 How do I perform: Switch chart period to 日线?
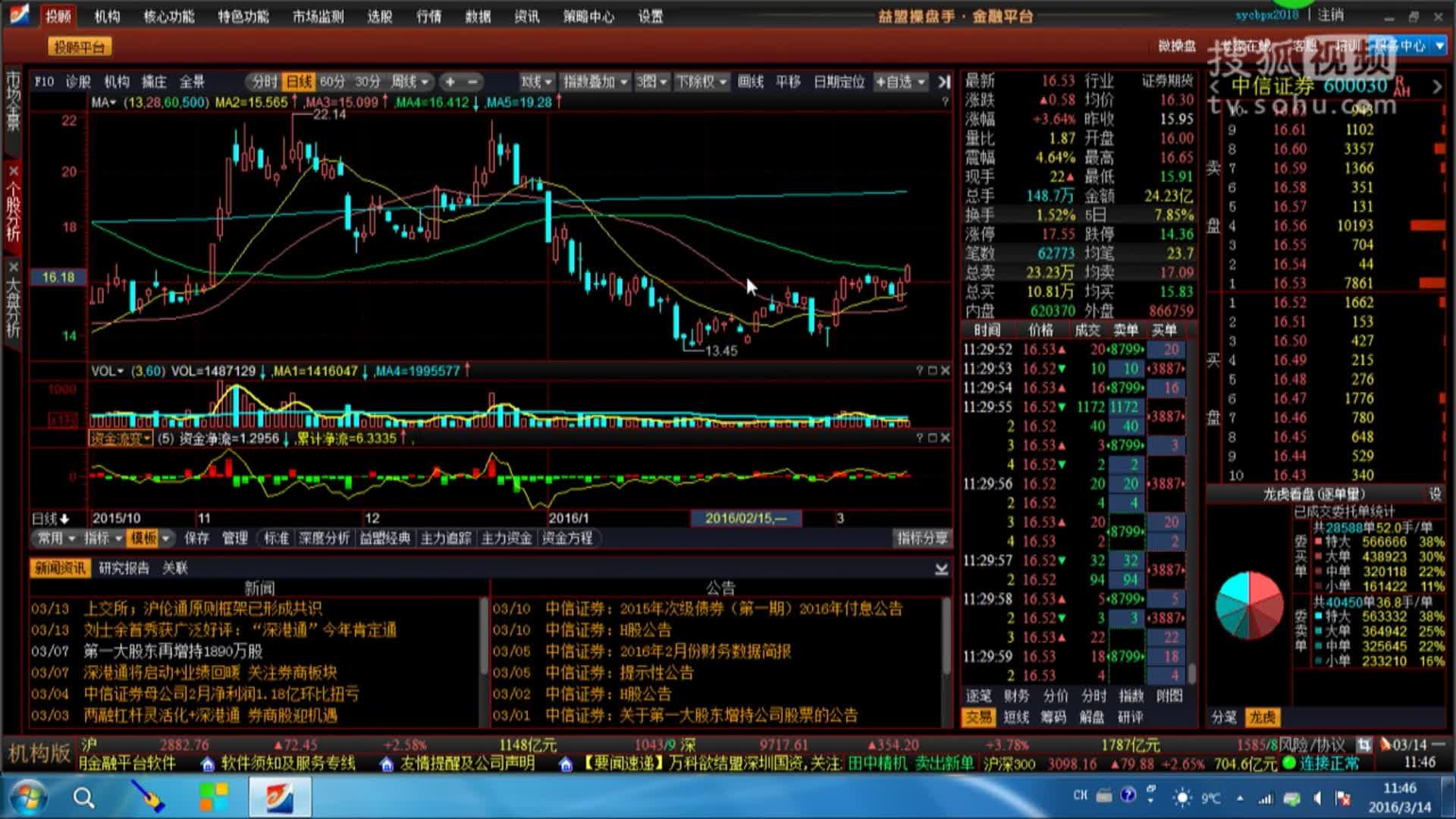point(299,81)
